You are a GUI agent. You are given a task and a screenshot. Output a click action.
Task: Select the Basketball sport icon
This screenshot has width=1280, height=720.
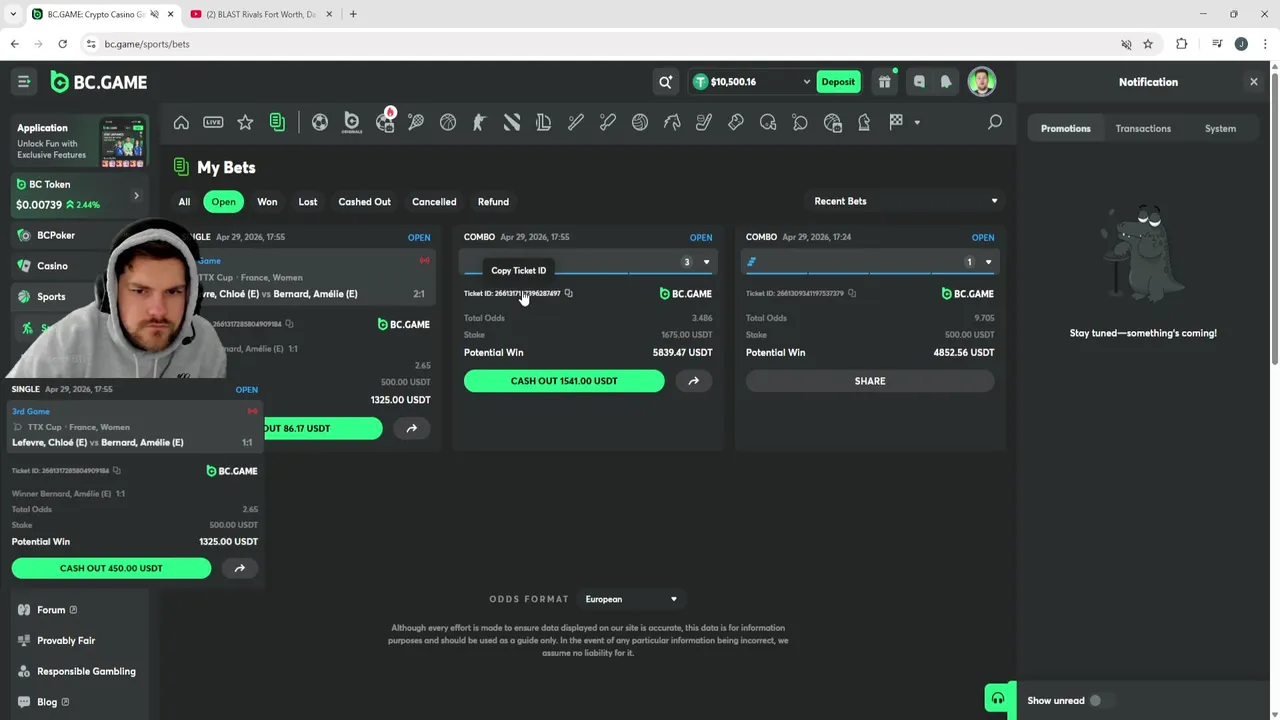(448, 122)
